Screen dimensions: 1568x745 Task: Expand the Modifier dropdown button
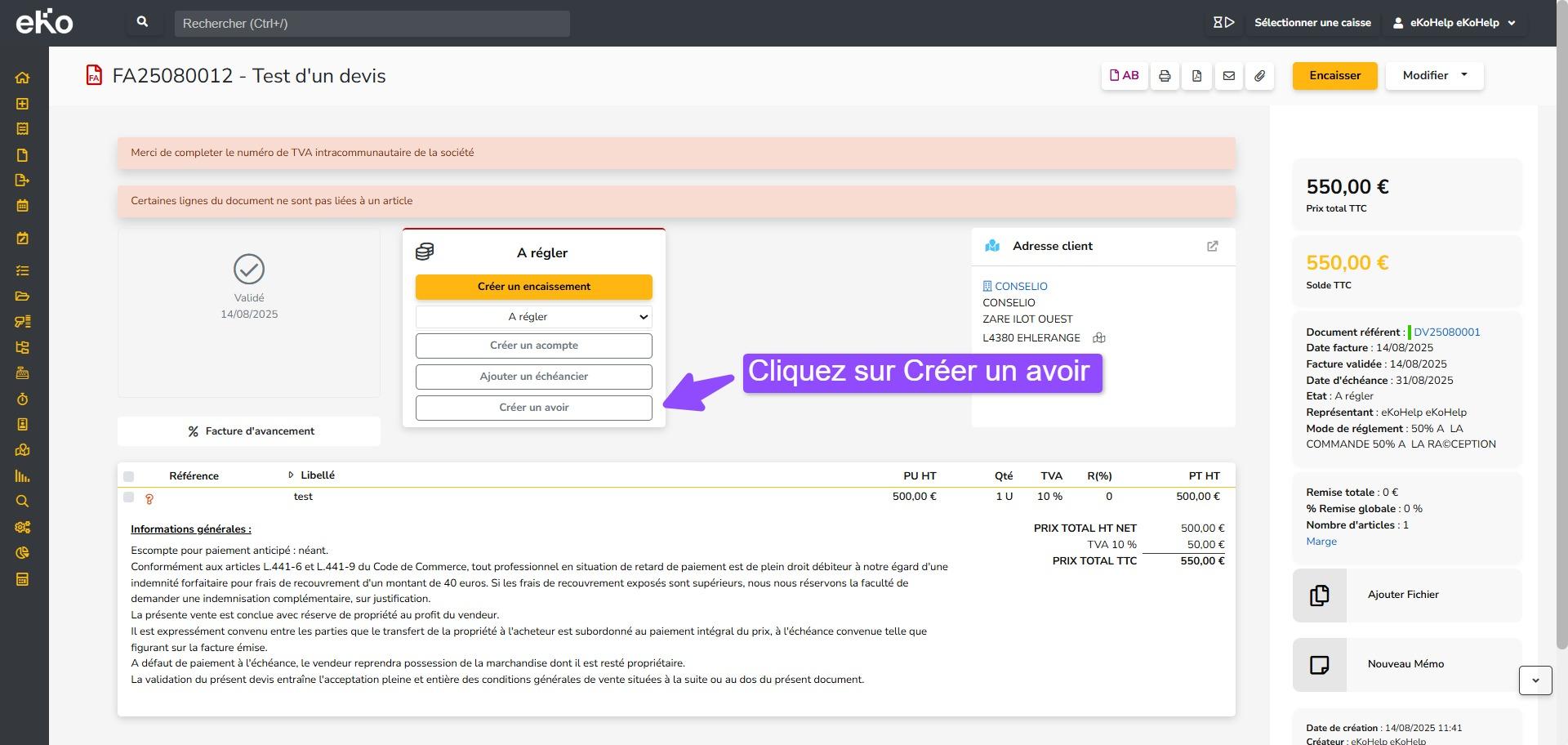(1434, 76)
